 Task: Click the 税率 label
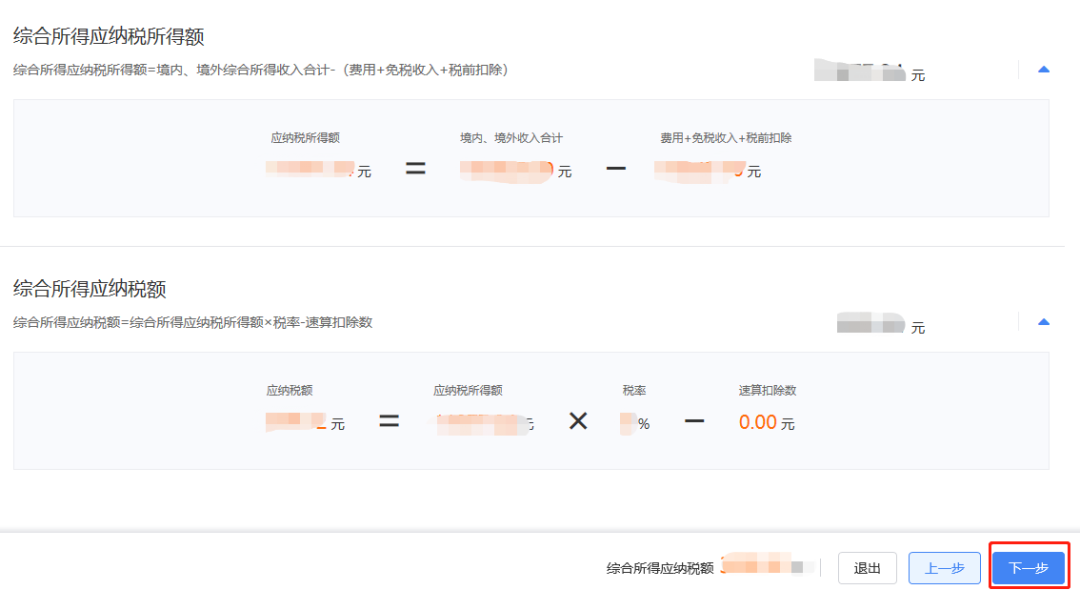[x=634, y=390]
